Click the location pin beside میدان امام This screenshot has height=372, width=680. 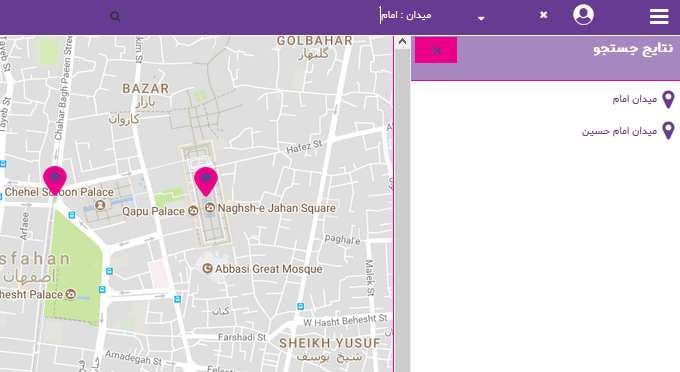[668, 99]
